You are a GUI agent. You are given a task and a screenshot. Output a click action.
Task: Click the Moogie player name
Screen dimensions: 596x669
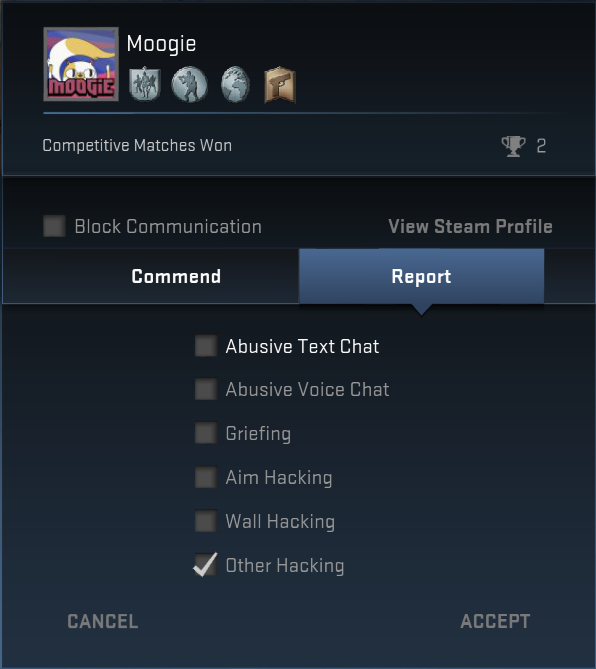point(161,44)
